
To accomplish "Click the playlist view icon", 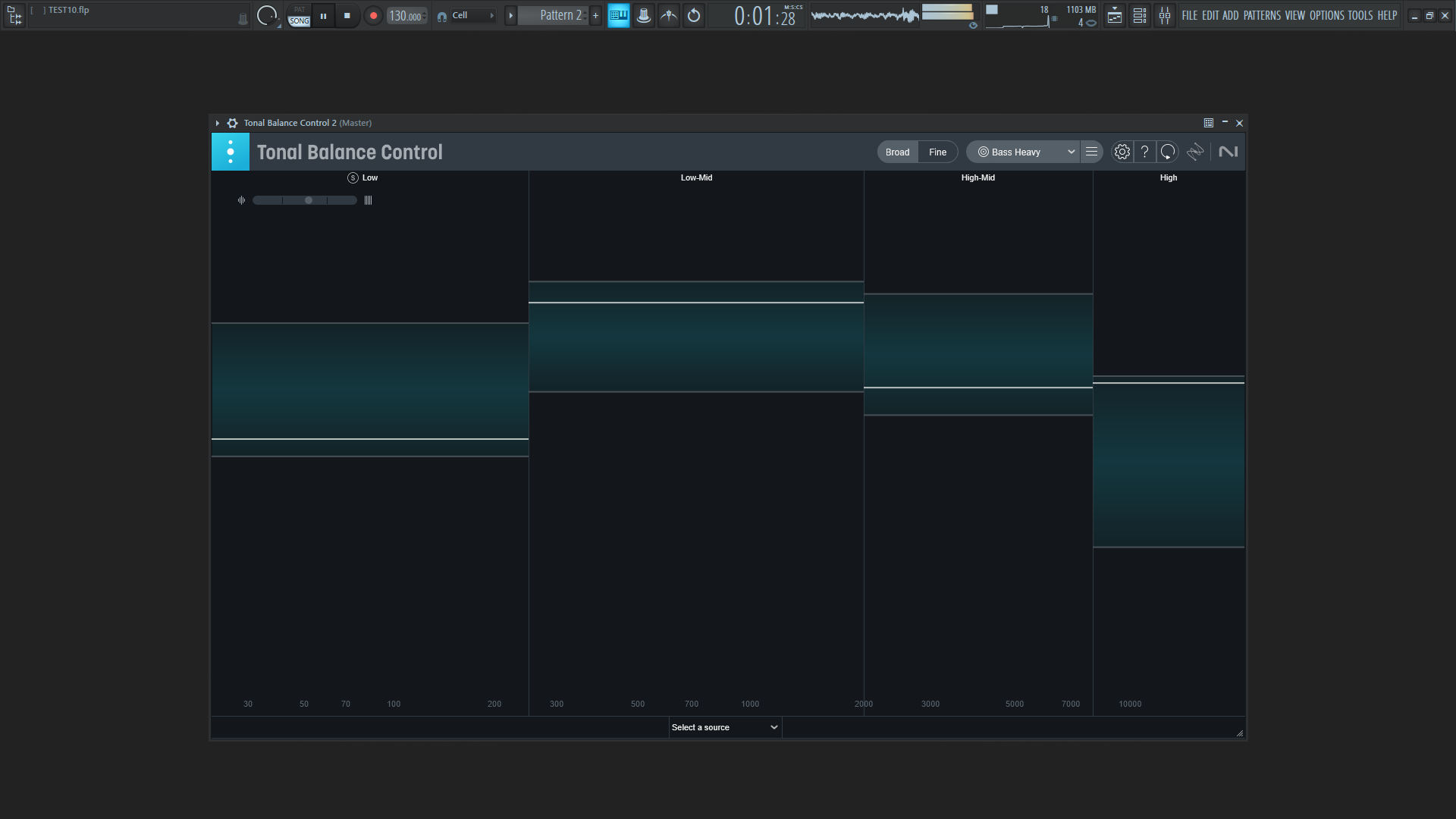I will tap(1114, 15).
